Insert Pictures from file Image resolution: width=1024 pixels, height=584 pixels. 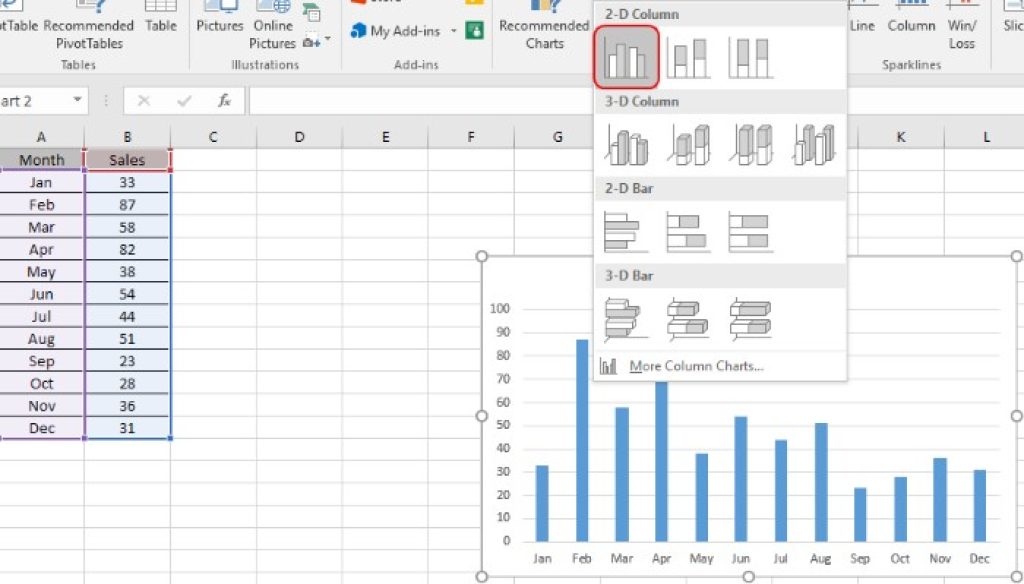(218, 26)
